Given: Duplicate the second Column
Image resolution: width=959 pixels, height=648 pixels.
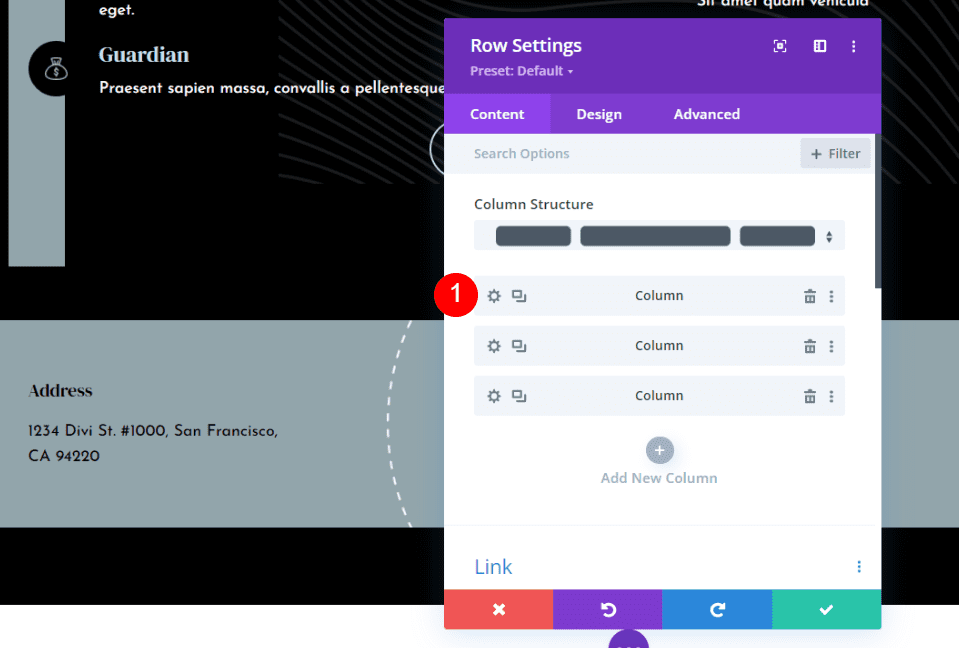Looking at the screenshot, I should click(519, 346).
